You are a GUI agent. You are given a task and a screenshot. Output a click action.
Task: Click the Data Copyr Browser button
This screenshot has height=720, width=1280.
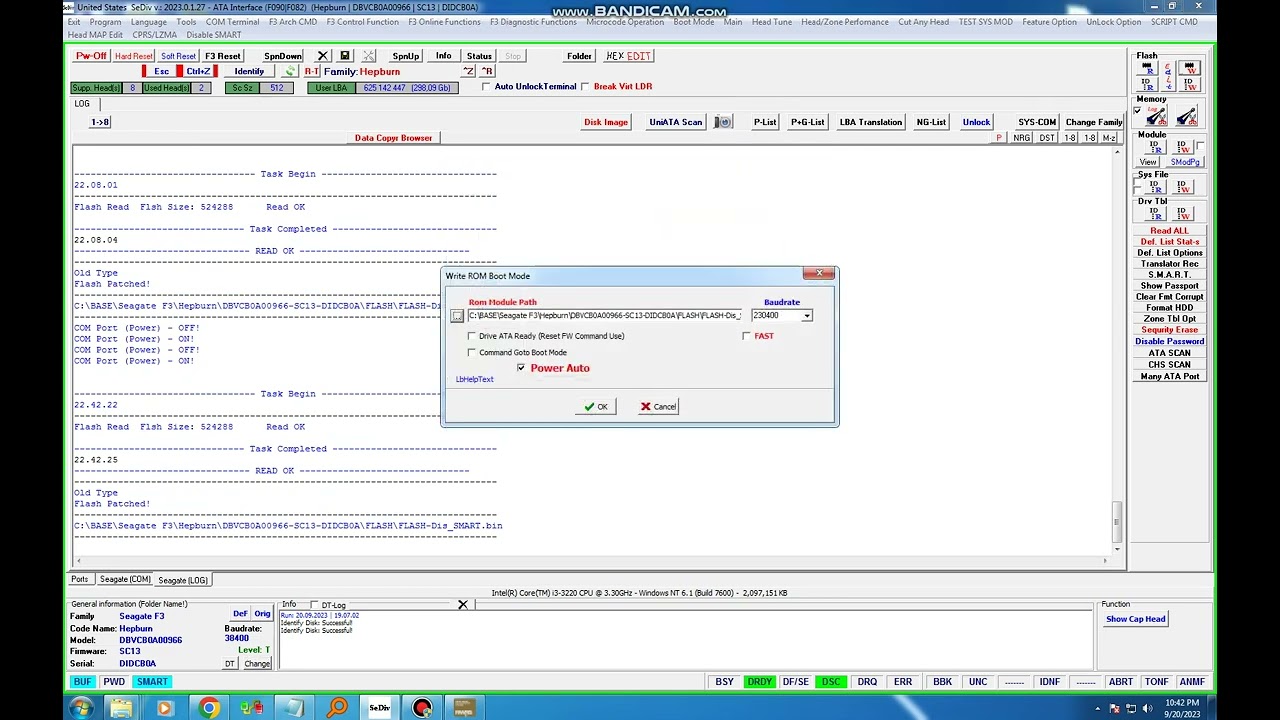point(393,138)
